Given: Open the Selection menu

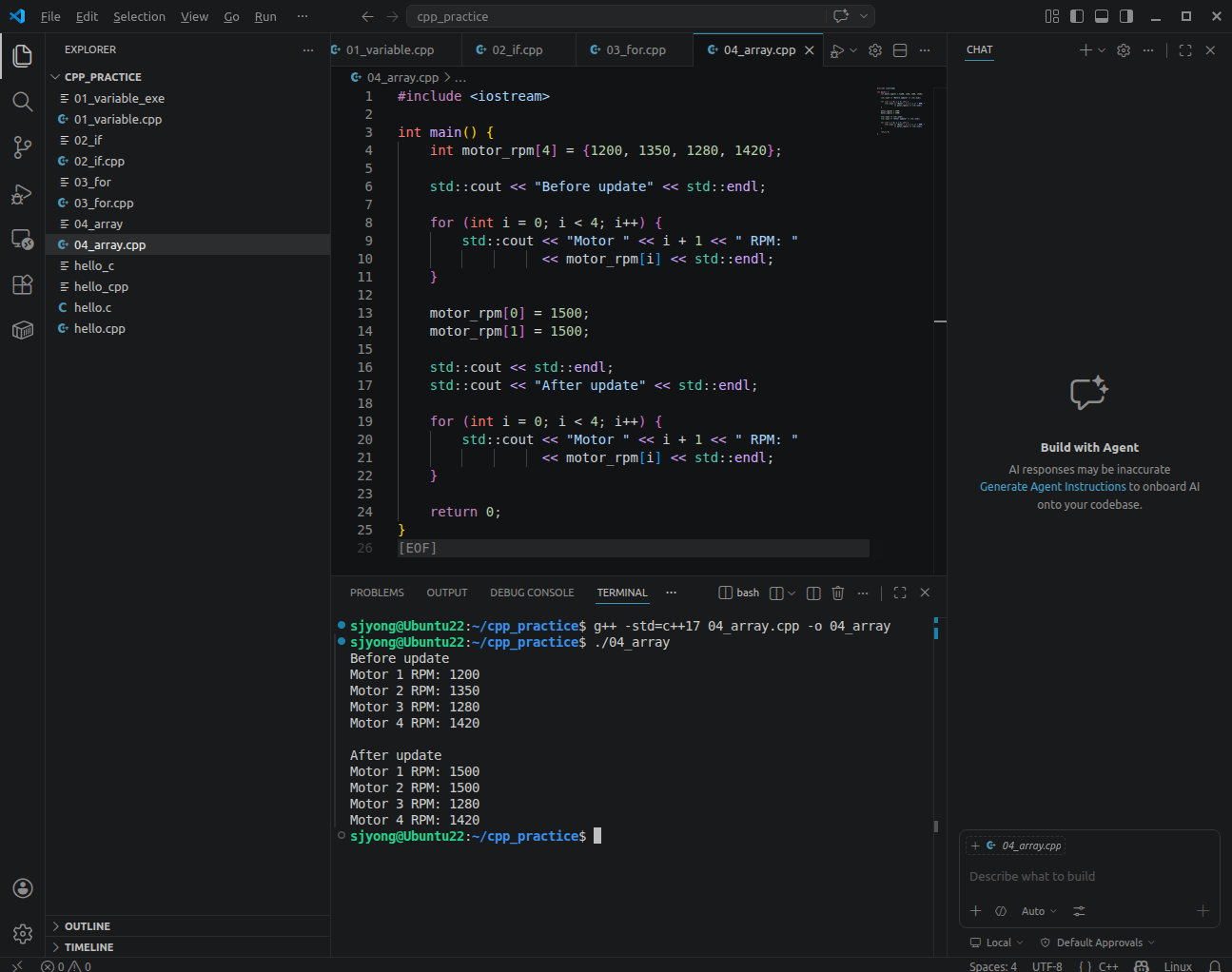Looking at the screenshot, I should click(139, 16).
